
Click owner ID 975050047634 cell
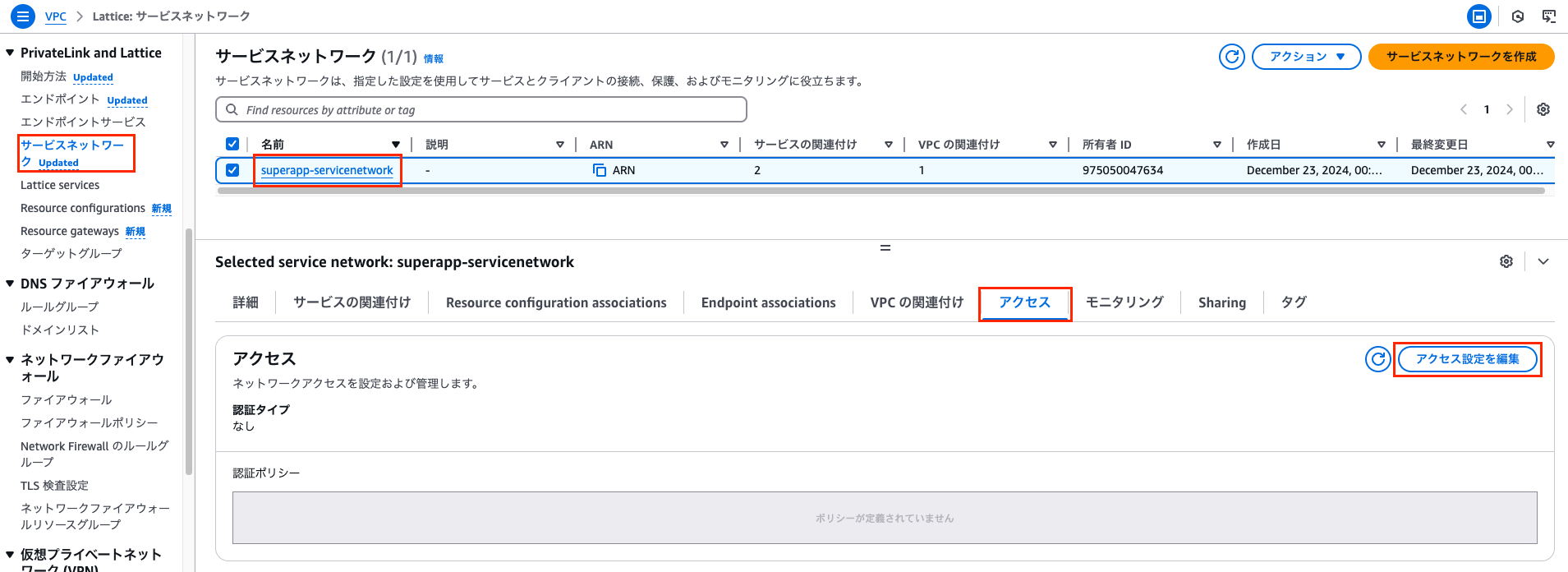pos(1123,170)
